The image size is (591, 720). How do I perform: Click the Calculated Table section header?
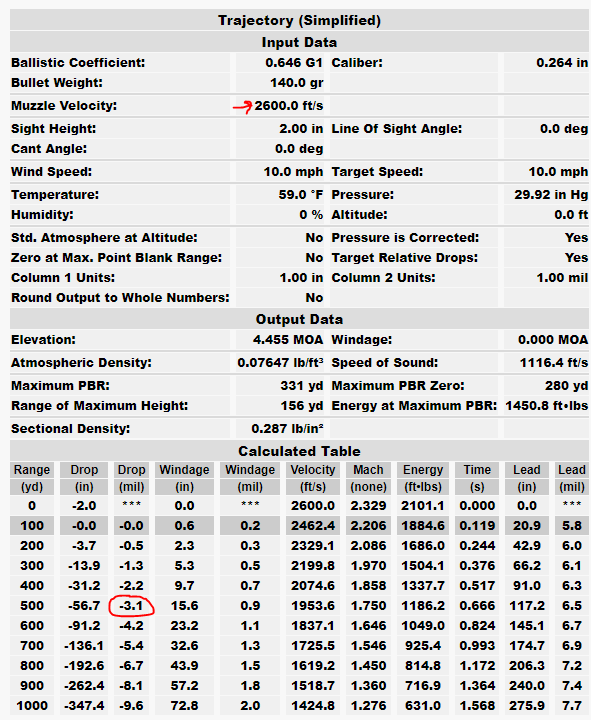(299, 451)
